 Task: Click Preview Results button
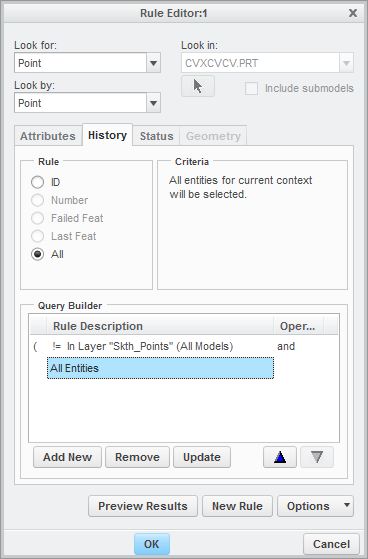tap(143, 506)
